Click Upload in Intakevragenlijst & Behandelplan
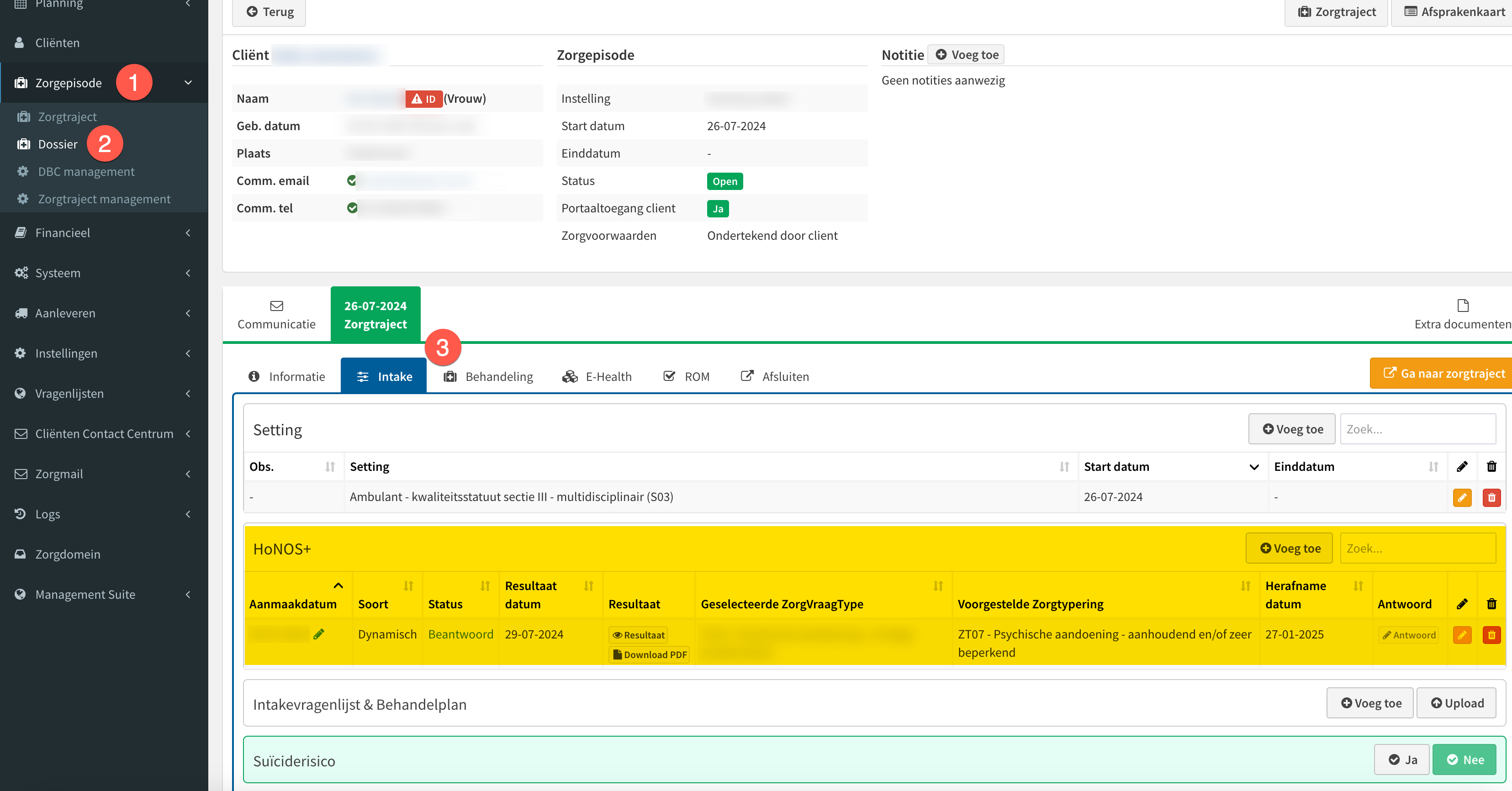 pos(1456,703)
